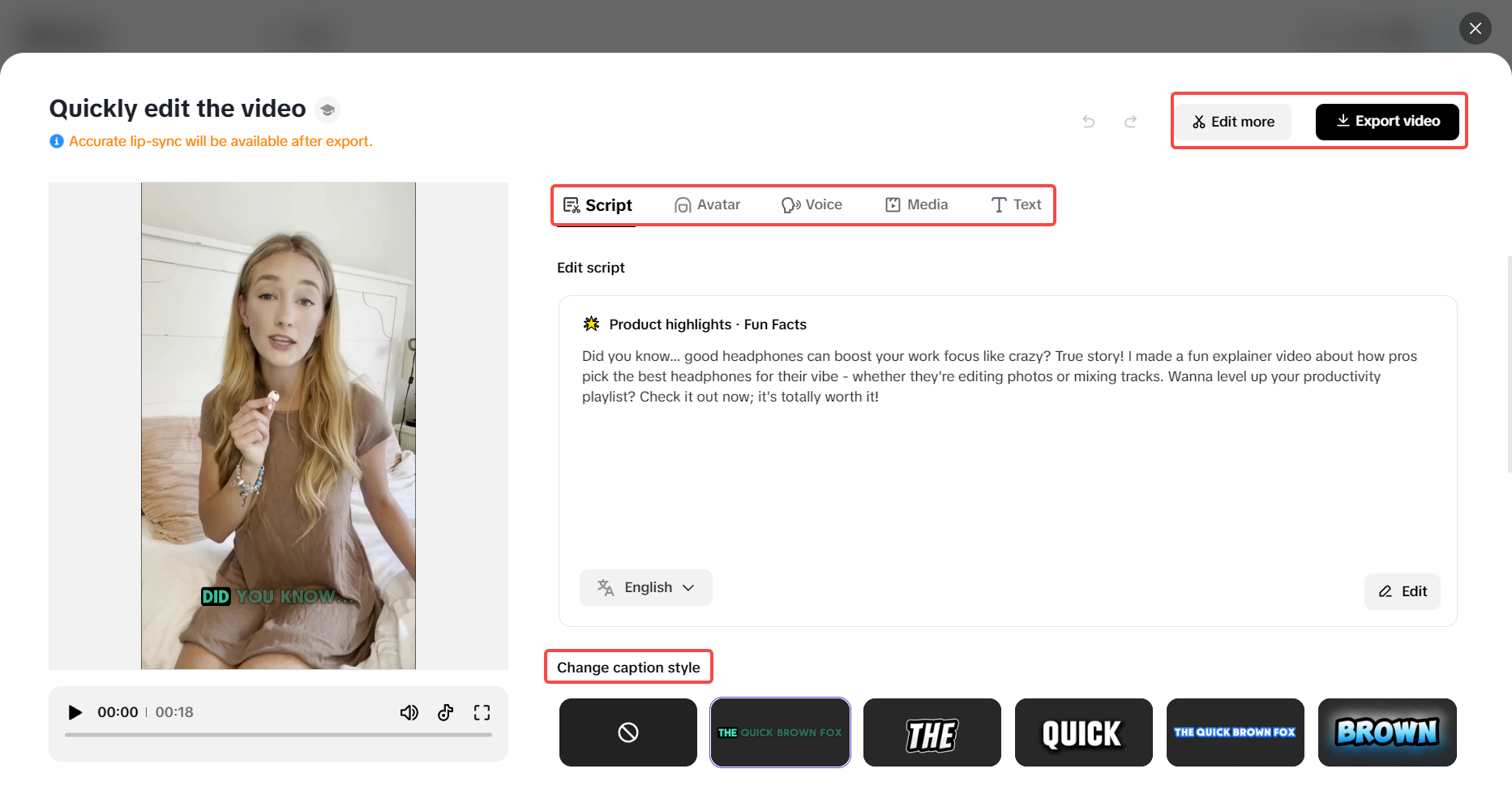Close the quick edit dialog
This screenshot has height=786, width=1512.
(1475, 28)
